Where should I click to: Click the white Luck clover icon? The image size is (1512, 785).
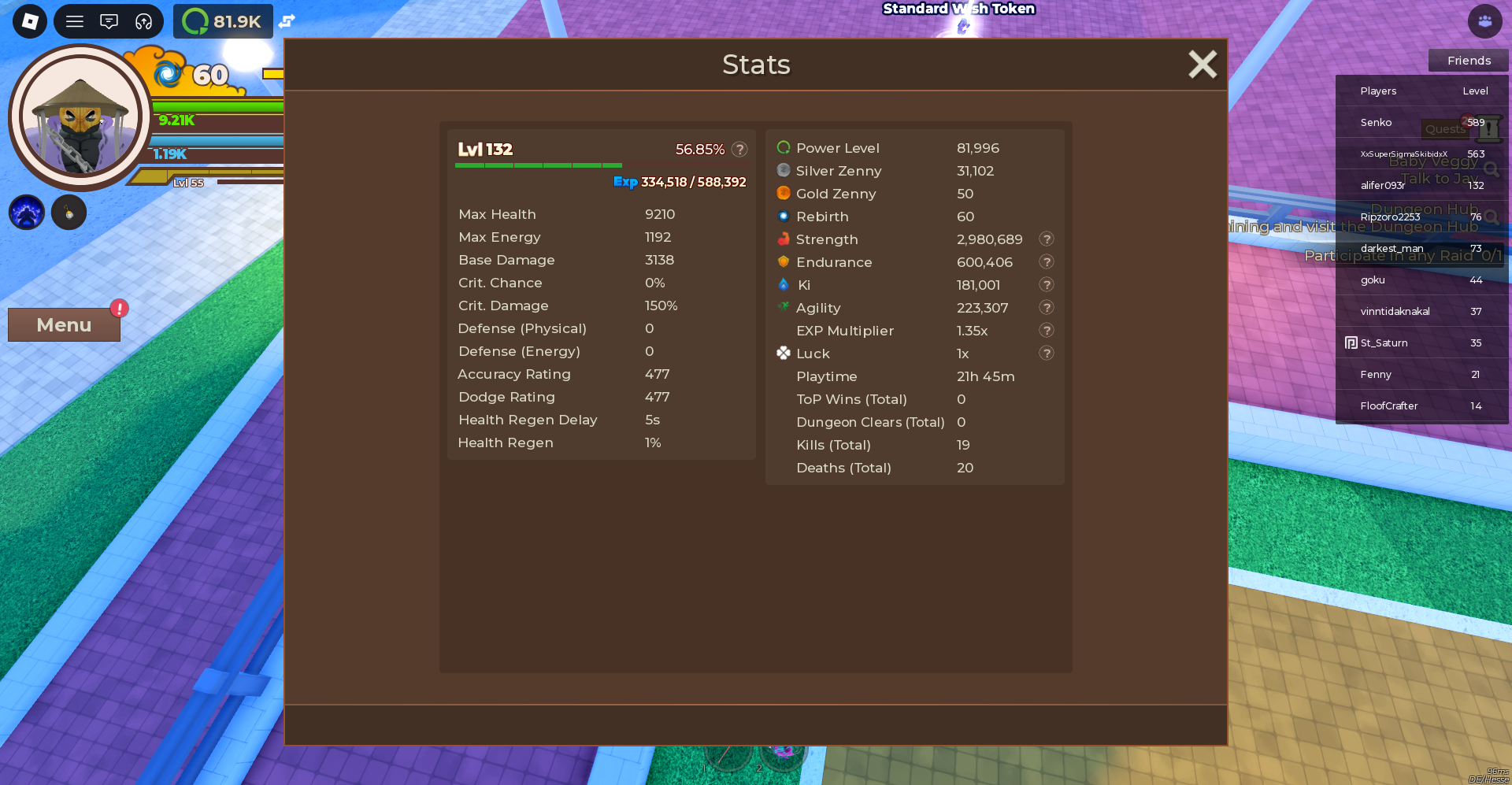784,353
